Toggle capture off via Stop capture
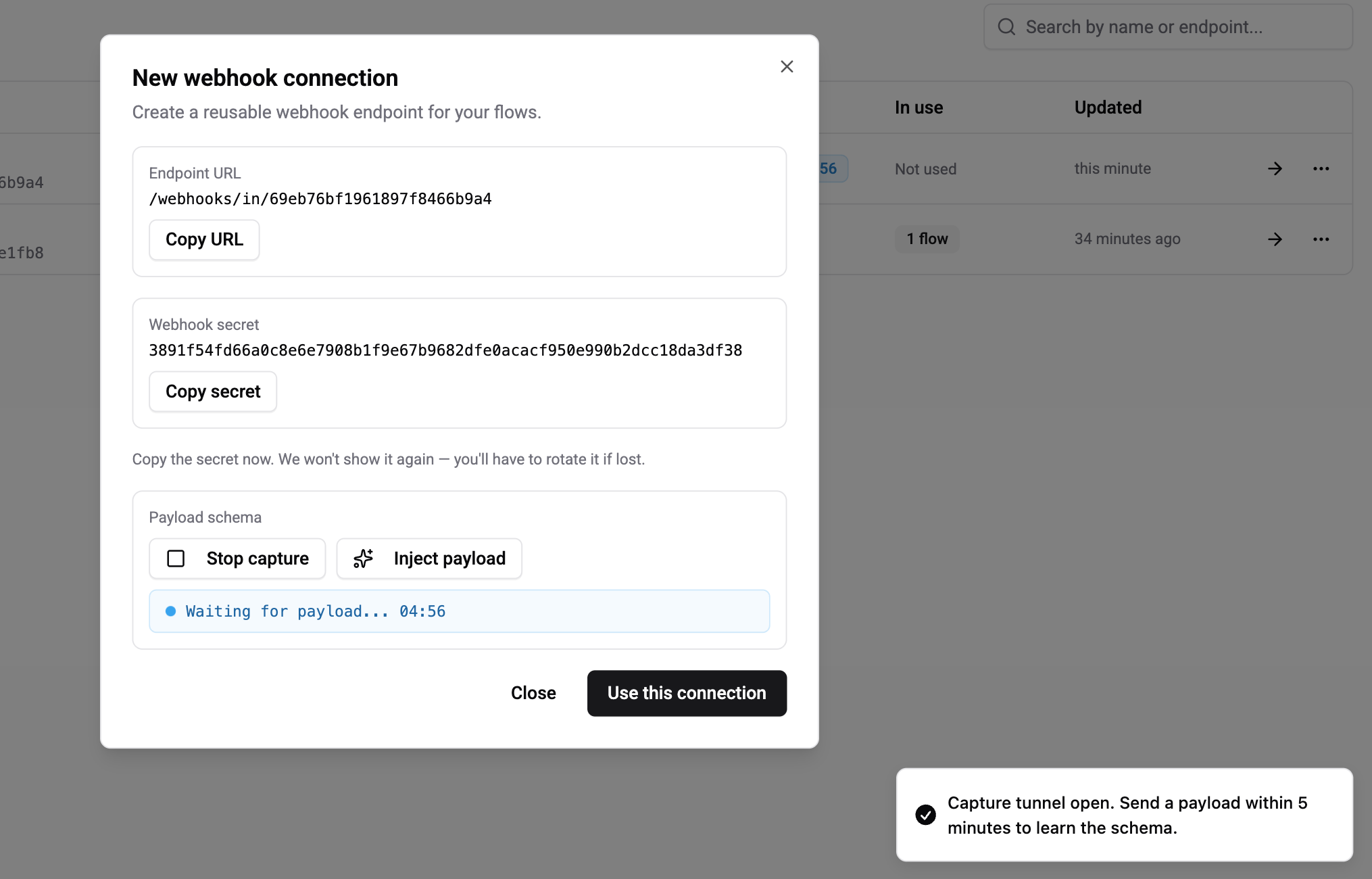 click(237, 559)
